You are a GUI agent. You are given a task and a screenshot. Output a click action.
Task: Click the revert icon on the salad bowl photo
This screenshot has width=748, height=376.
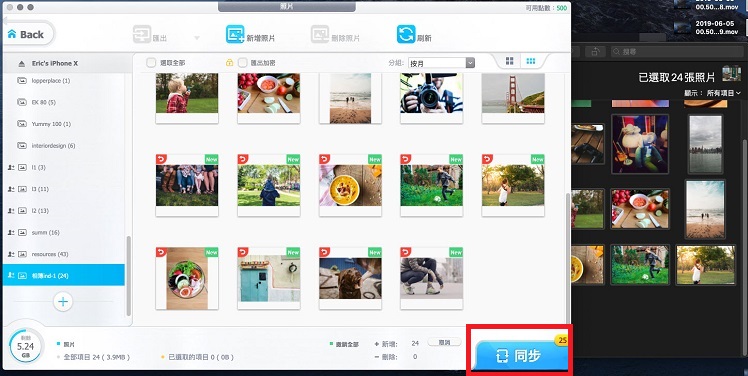pyautogui.click(x=161, y=252)
